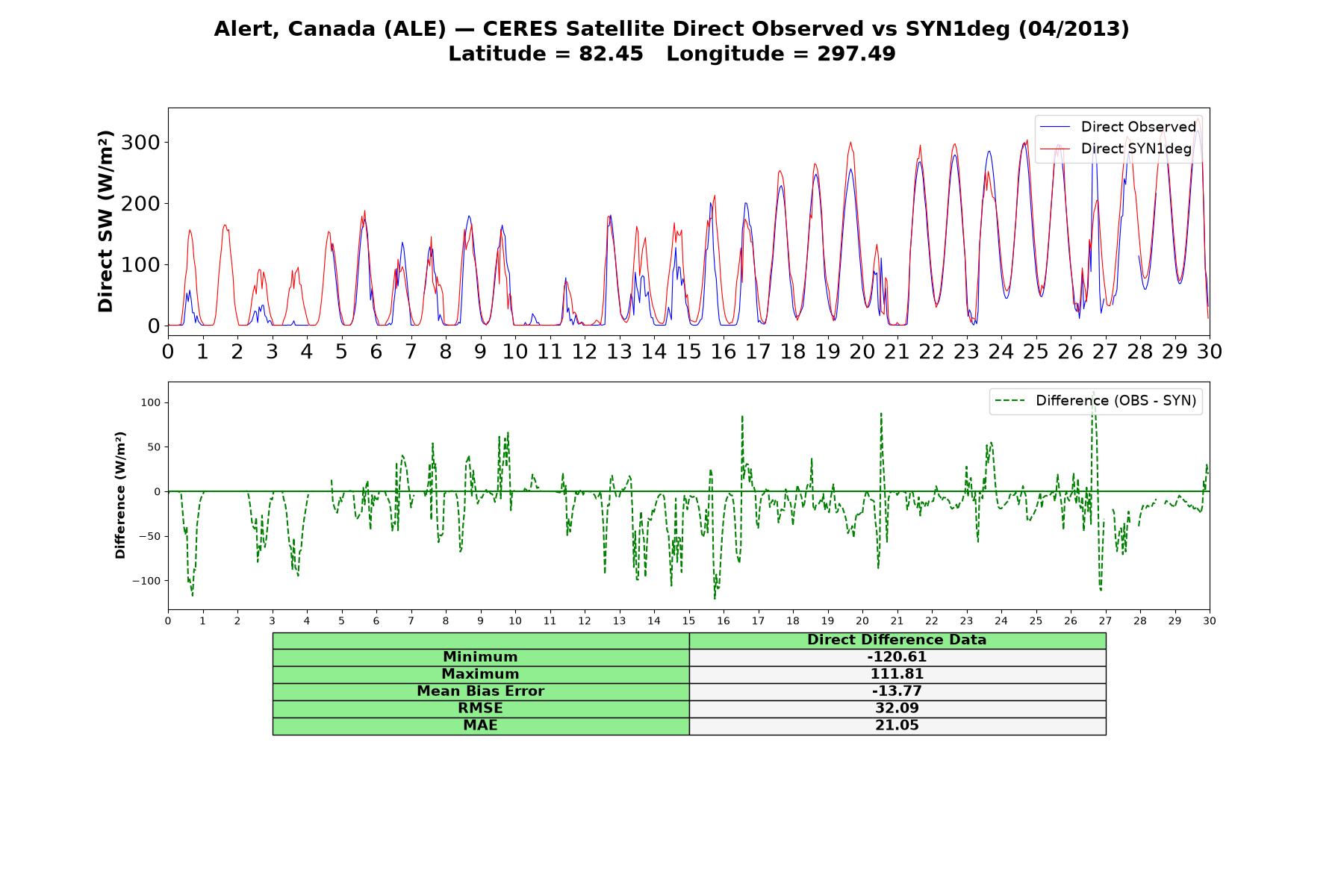Click day 15 tick on upper x-axis
This screenshot has width=1344, height=896.
click(x=688, y=352)
